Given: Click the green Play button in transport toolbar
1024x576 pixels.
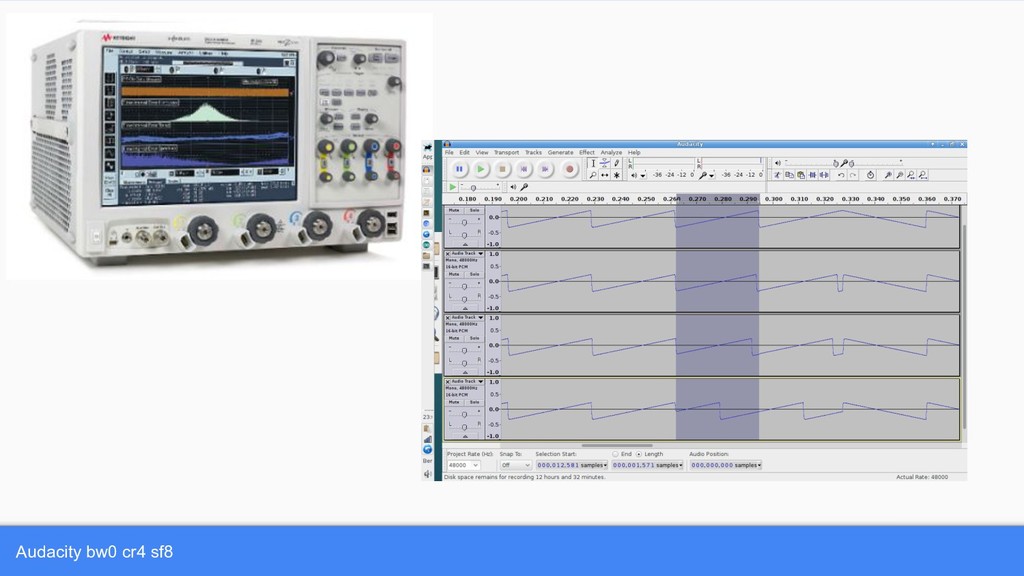Looking at the screenshot, I should (481, 169).
